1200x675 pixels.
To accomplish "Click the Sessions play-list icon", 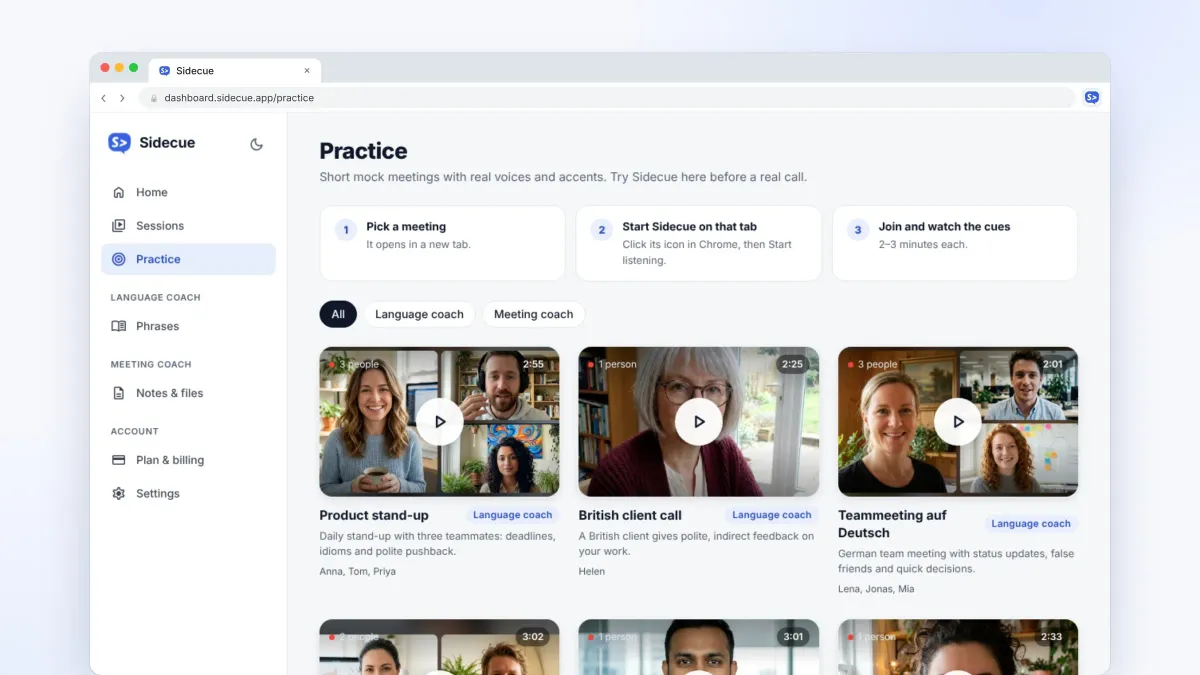I will (x=119, y=226).
